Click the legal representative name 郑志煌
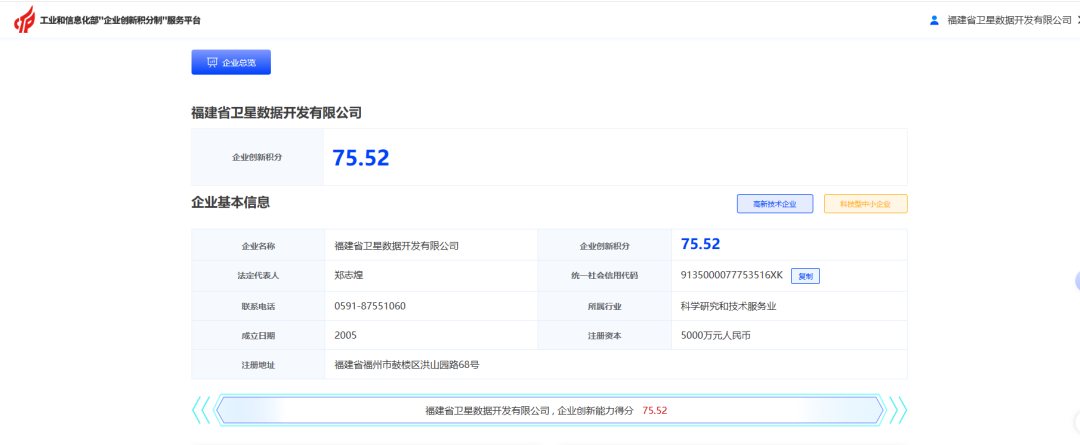 350,276
